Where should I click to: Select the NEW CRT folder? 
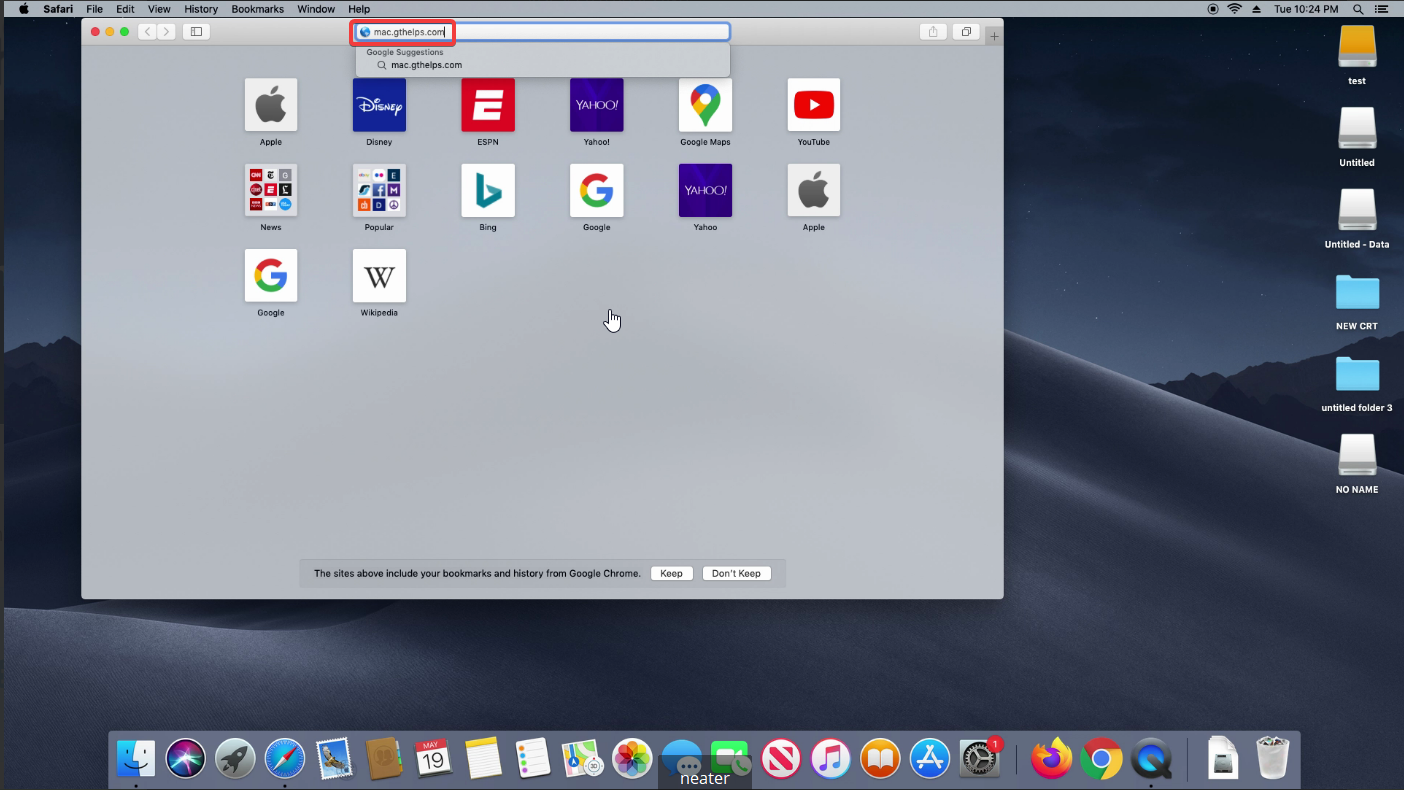1357,292
